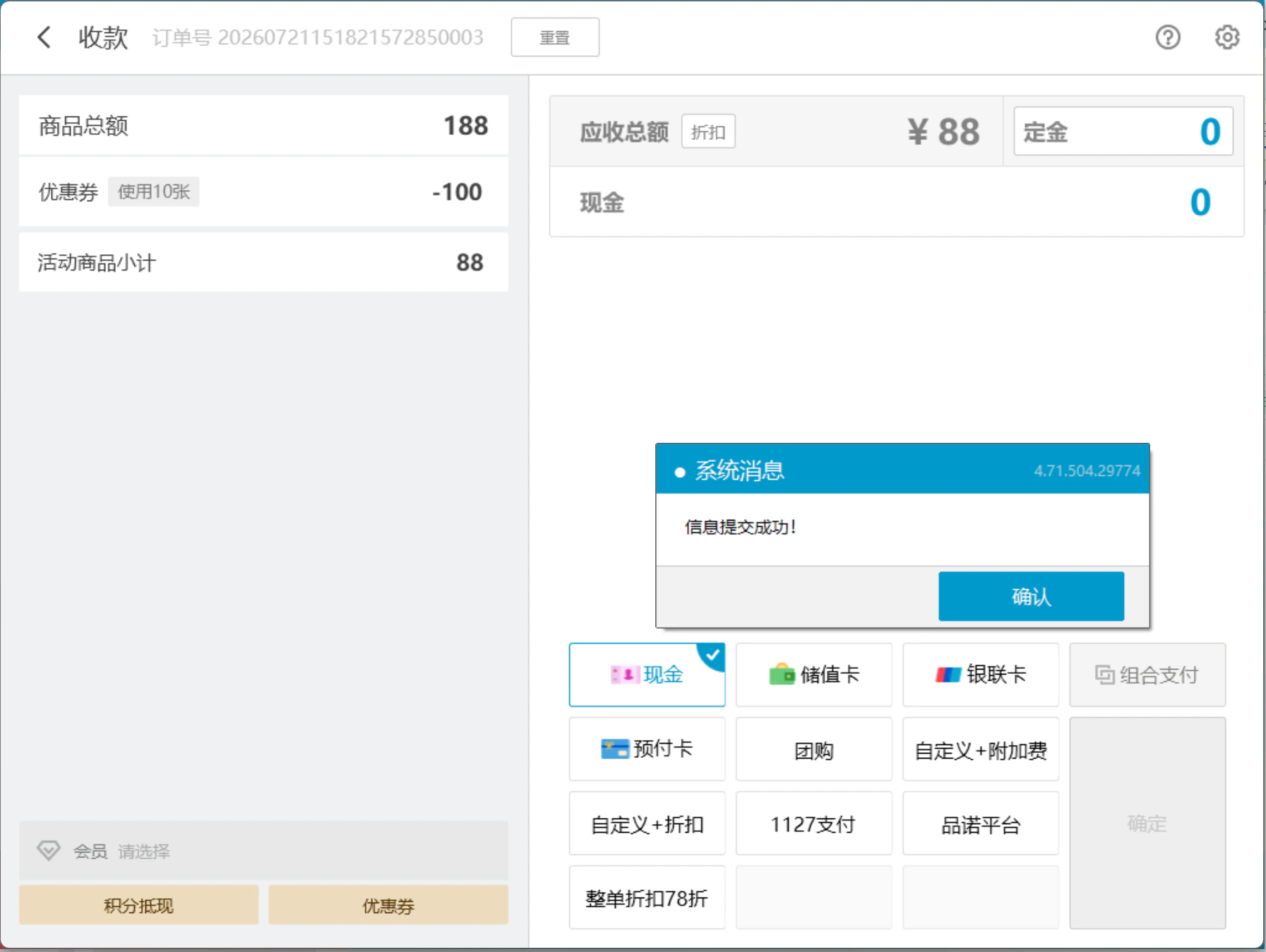Expand the 使用10张 coupon details
This screenshot has height=952, width=1266.
153,191
